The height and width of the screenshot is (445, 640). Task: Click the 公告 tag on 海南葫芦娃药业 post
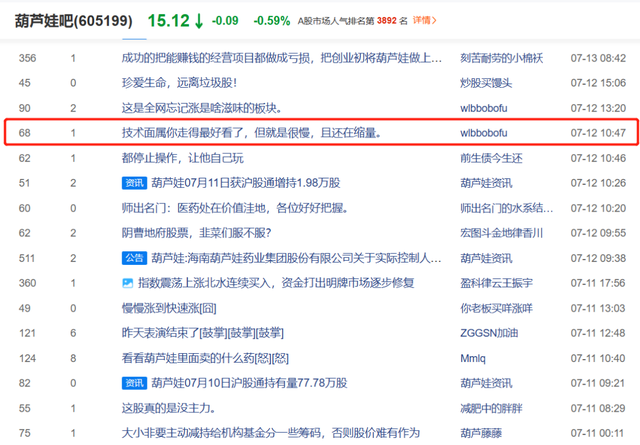pos(134,258)
